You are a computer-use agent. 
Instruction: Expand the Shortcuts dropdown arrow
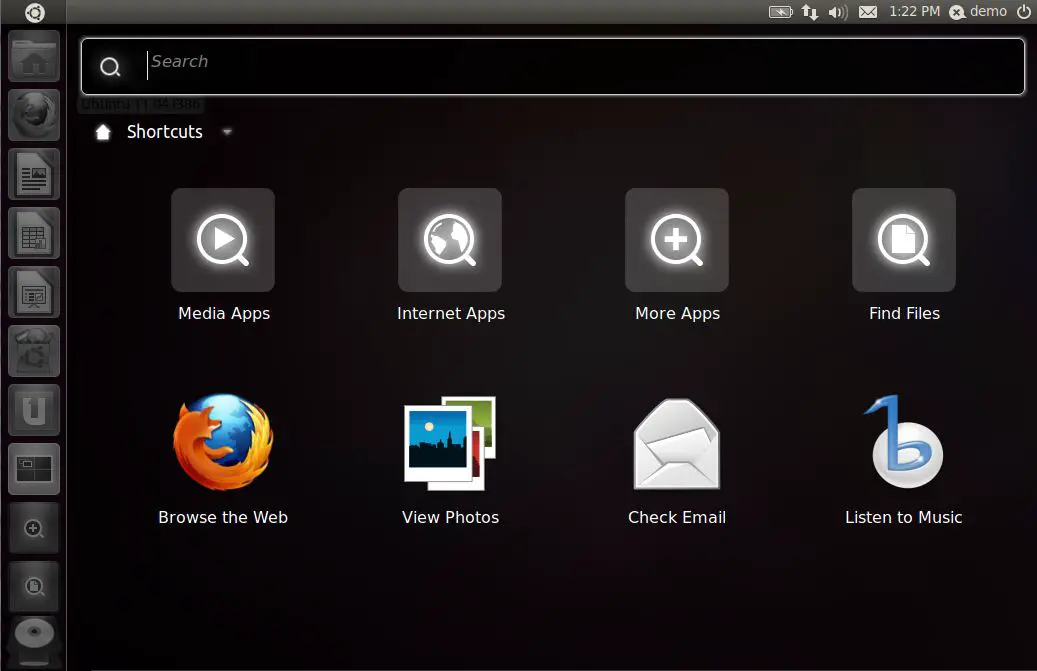[x=227, y=132]
